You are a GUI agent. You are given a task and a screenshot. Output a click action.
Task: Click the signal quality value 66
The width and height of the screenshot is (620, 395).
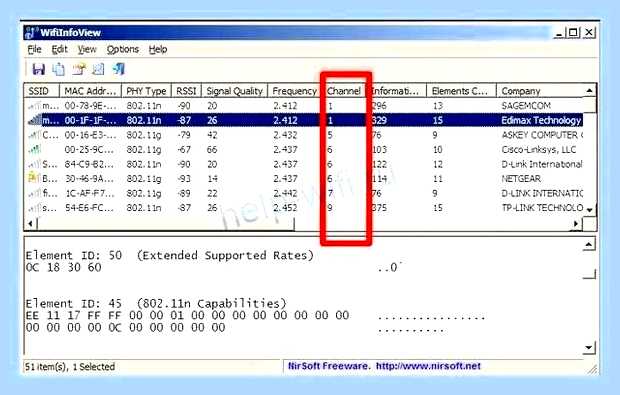coord(212,149)
